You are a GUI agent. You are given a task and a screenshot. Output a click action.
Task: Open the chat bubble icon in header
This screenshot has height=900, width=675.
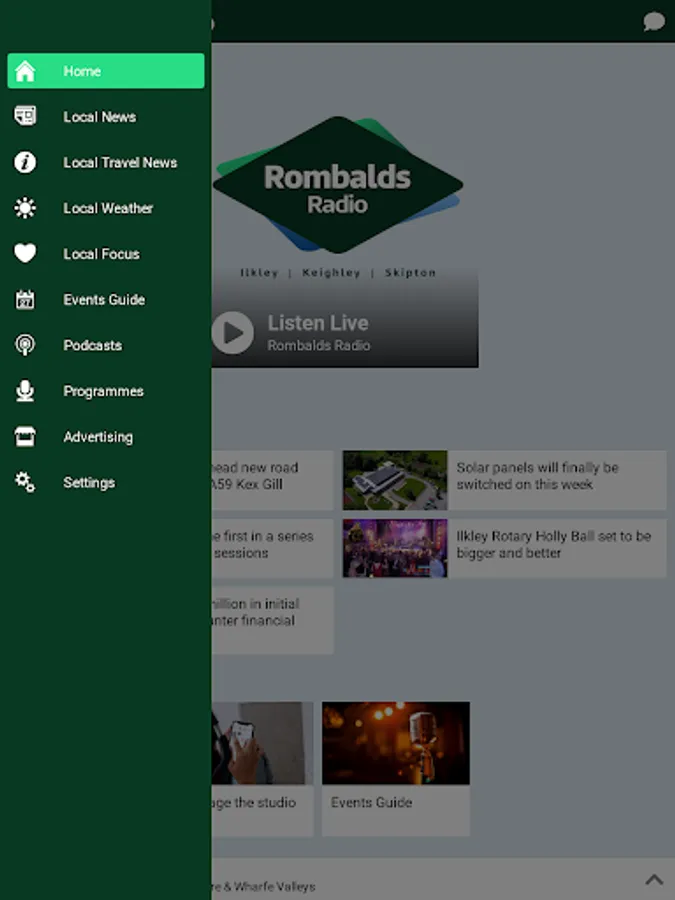click(x=654, y=22)
